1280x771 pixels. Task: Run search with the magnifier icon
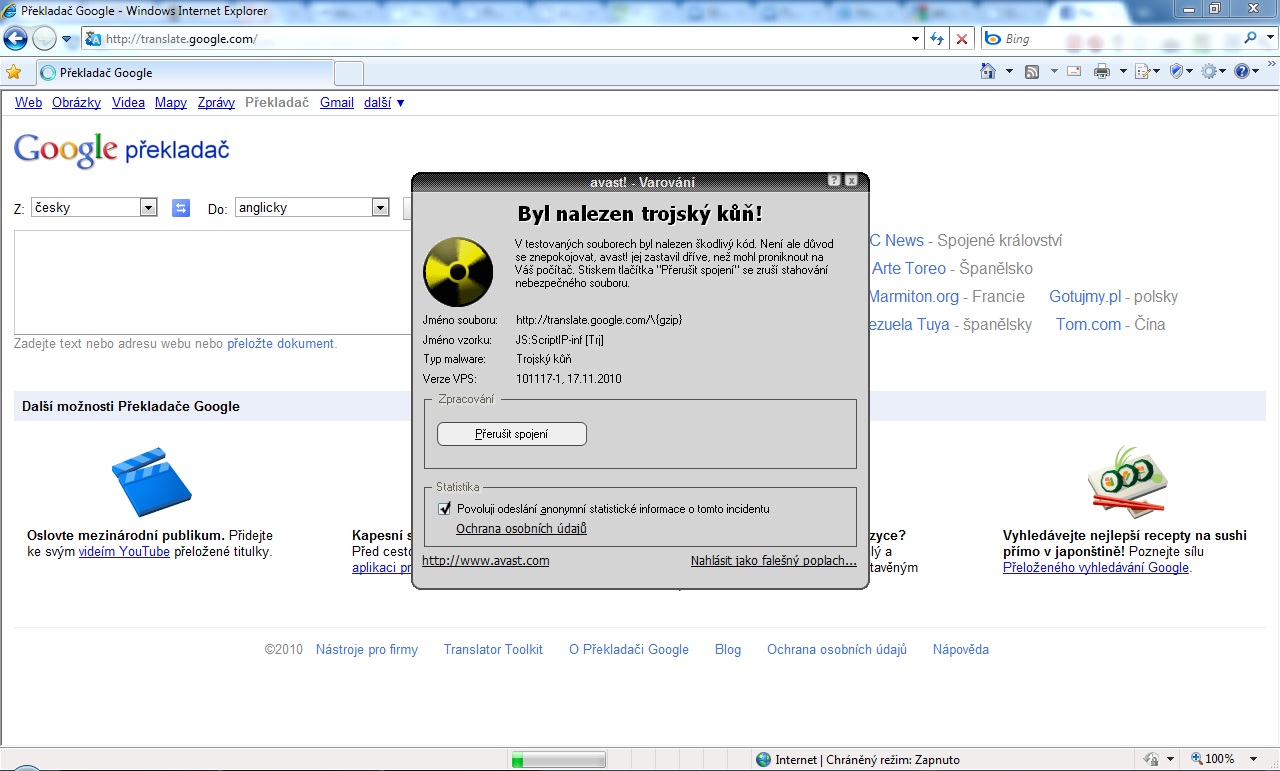(x=1250, y=39)
